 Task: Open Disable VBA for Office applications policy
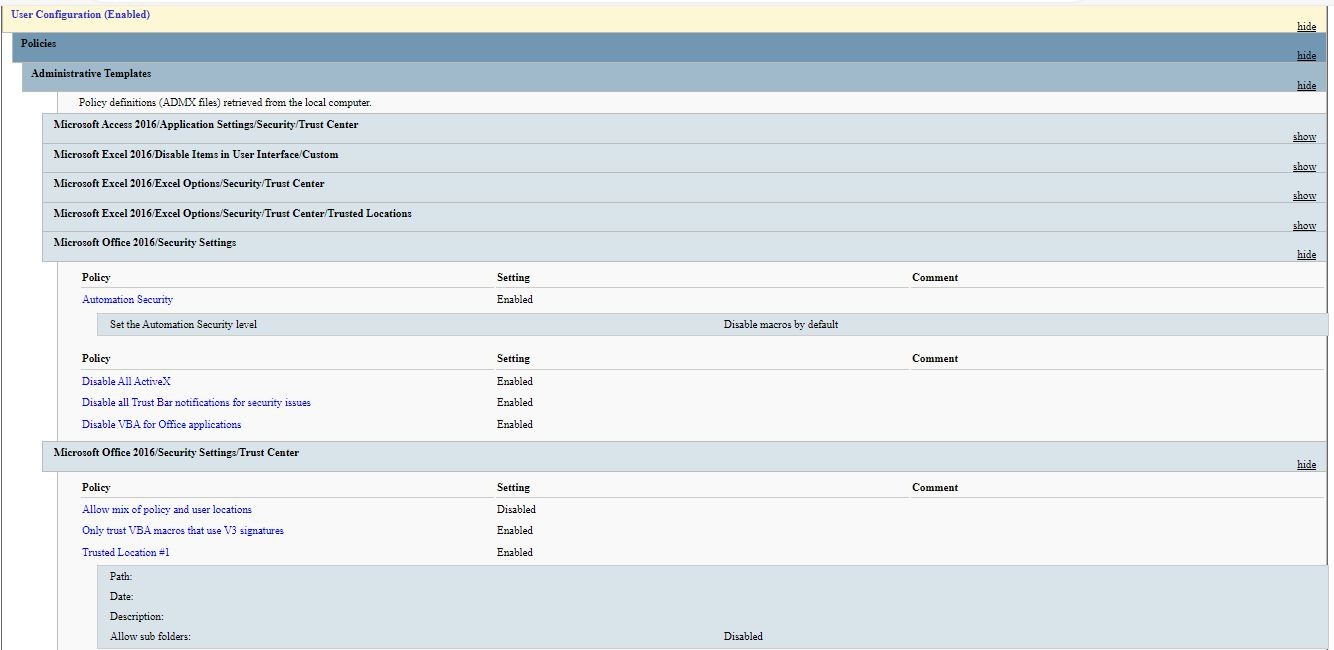[161, 425]
